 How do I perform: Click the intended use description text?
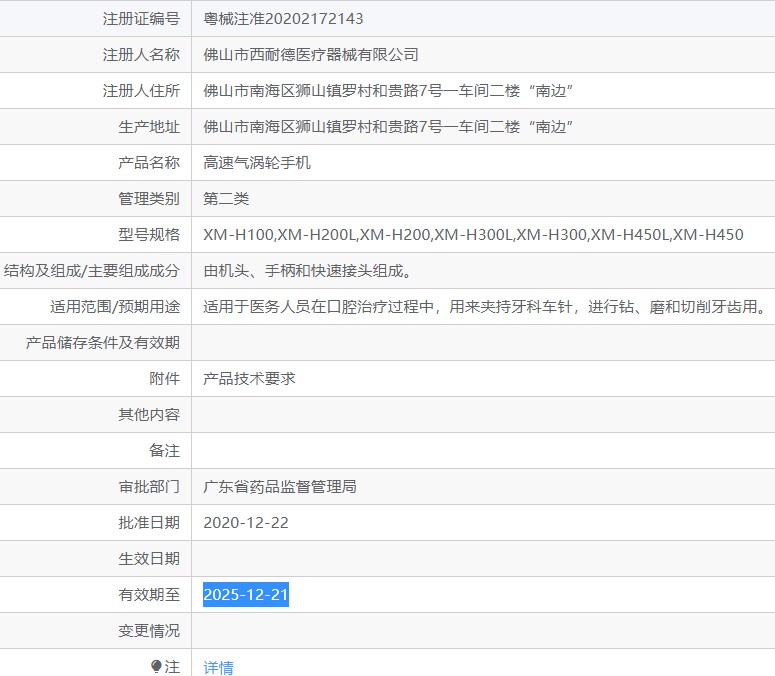pyautogui.click(x=484, y=306)
